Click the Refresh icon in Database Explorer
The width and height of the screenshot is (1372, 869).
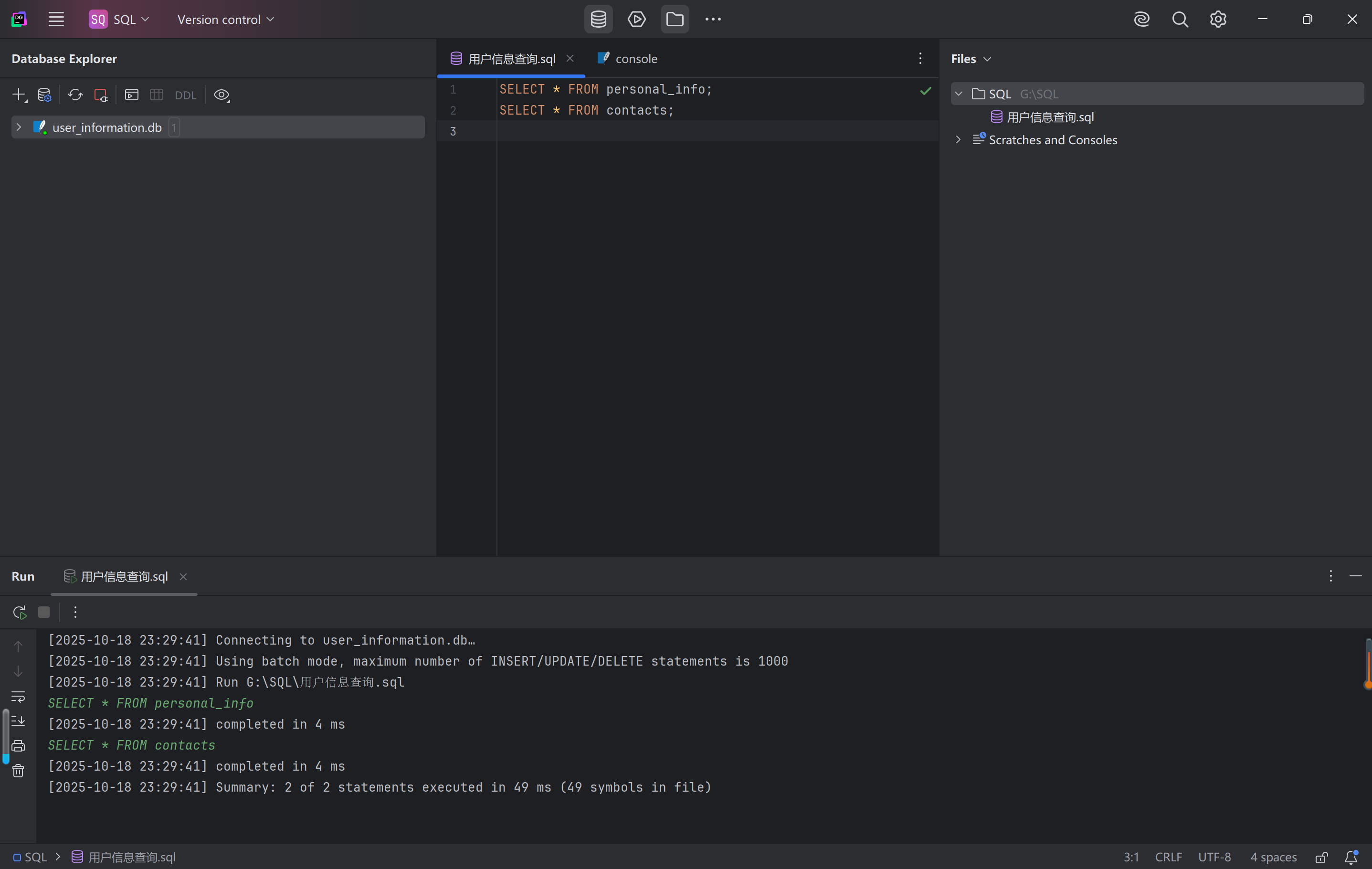75,95
